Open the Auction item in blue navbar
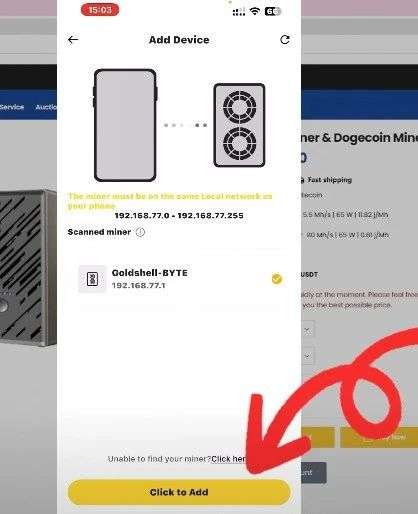 coord(46,107)
